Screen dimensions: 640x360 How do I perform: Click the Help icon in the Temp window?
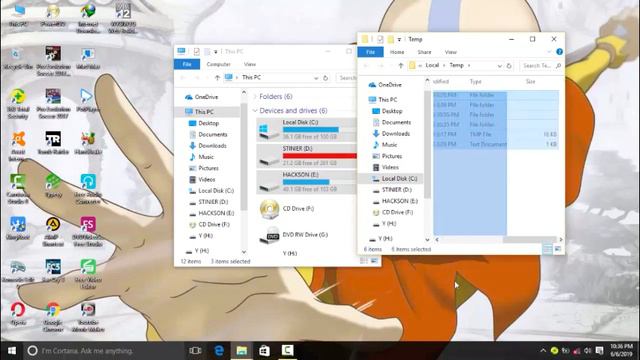(x=559, y=52)
